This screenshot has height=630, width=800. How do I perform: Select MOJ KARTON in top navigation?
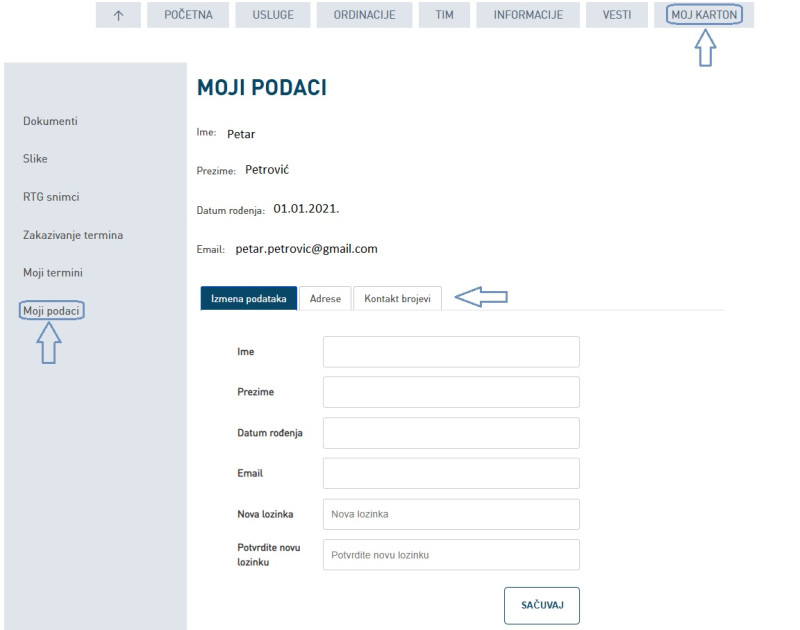click(704, 15)
